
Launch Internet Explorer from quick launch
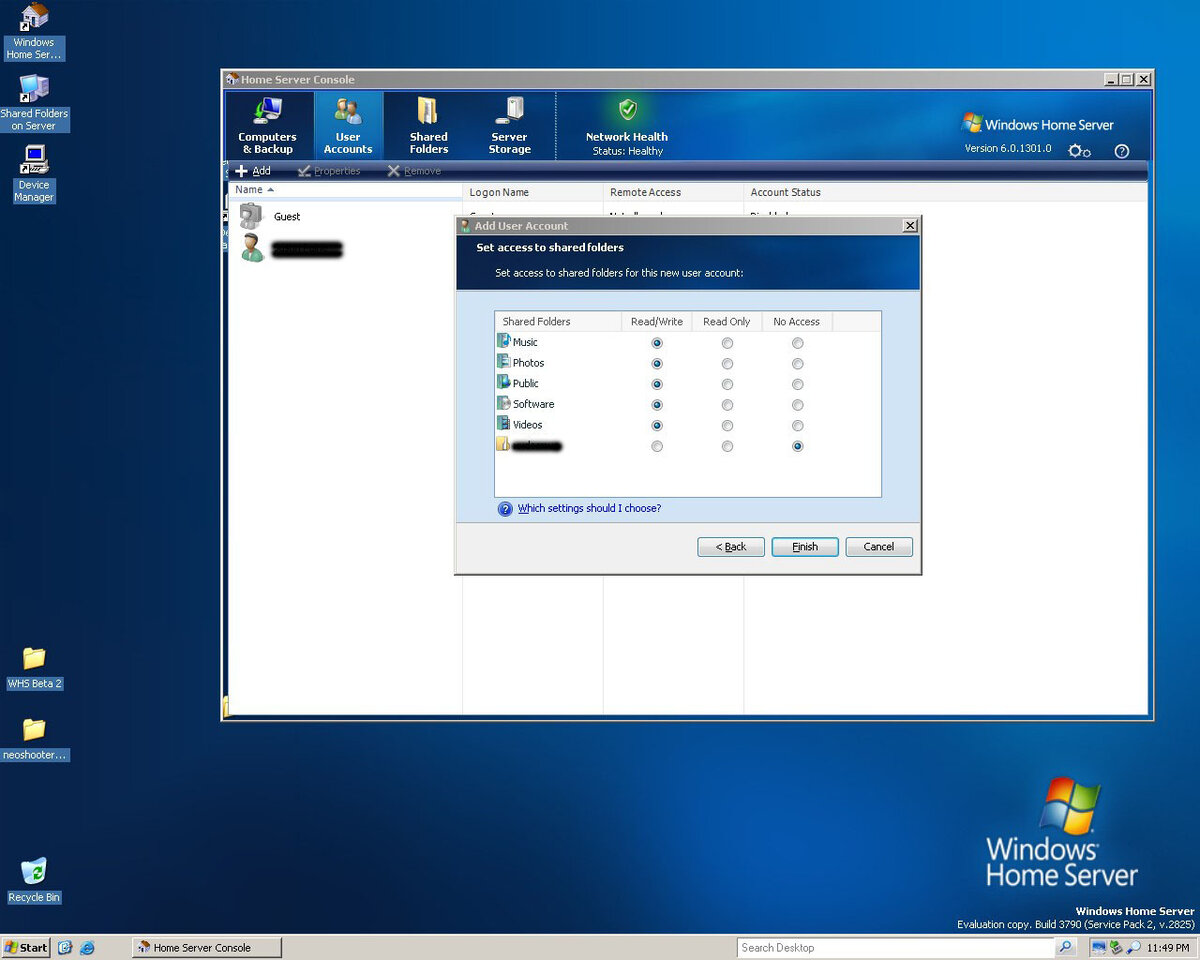87,947
